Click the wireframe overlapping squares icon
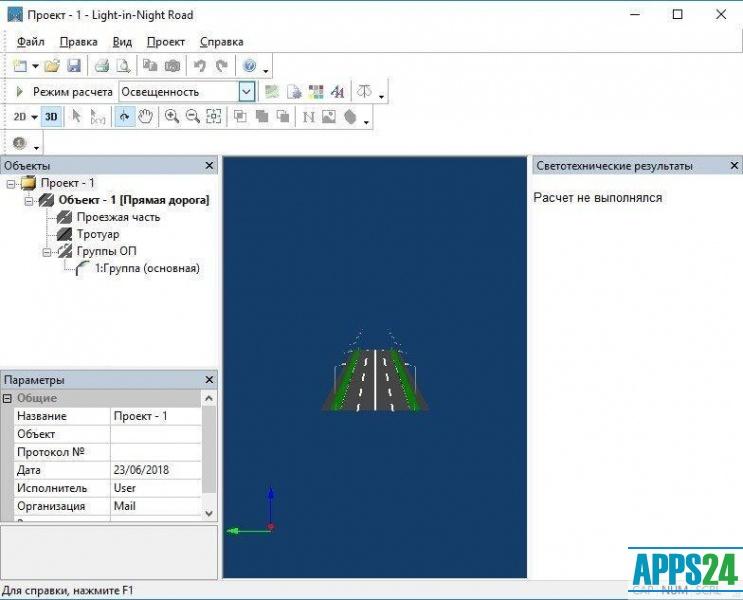Screen dimensions: 743x600 241,117
